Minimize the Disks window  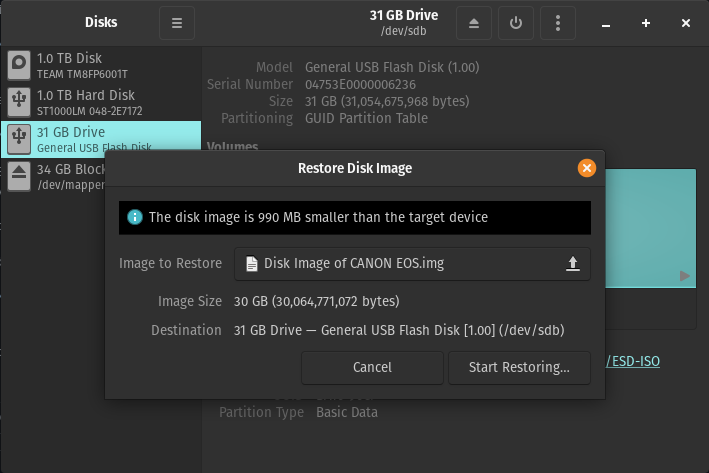[x=607, y=23]
